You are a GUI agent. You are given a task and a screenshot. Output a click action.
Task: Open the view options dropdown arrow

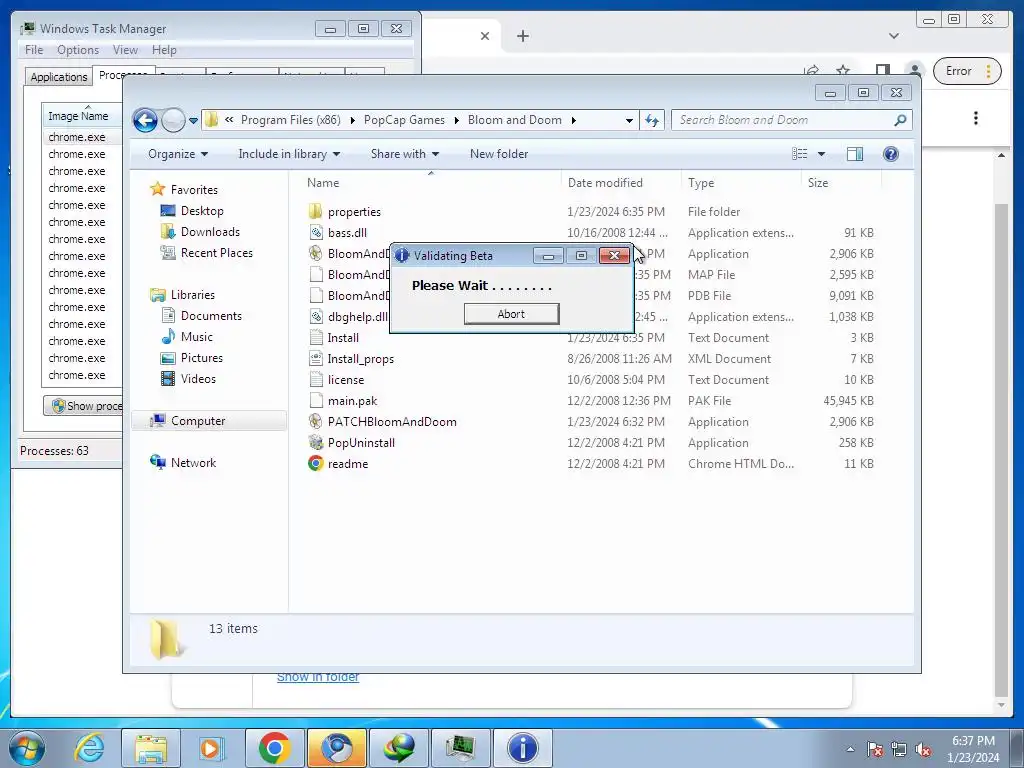point(822,154)
